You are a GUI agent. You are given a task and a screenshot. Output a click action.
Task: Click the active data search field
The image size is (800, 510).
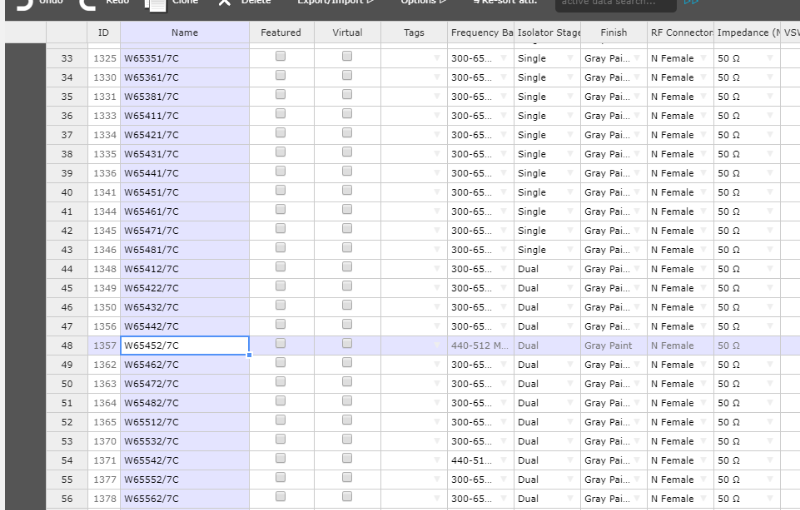[x=615, y=4]
